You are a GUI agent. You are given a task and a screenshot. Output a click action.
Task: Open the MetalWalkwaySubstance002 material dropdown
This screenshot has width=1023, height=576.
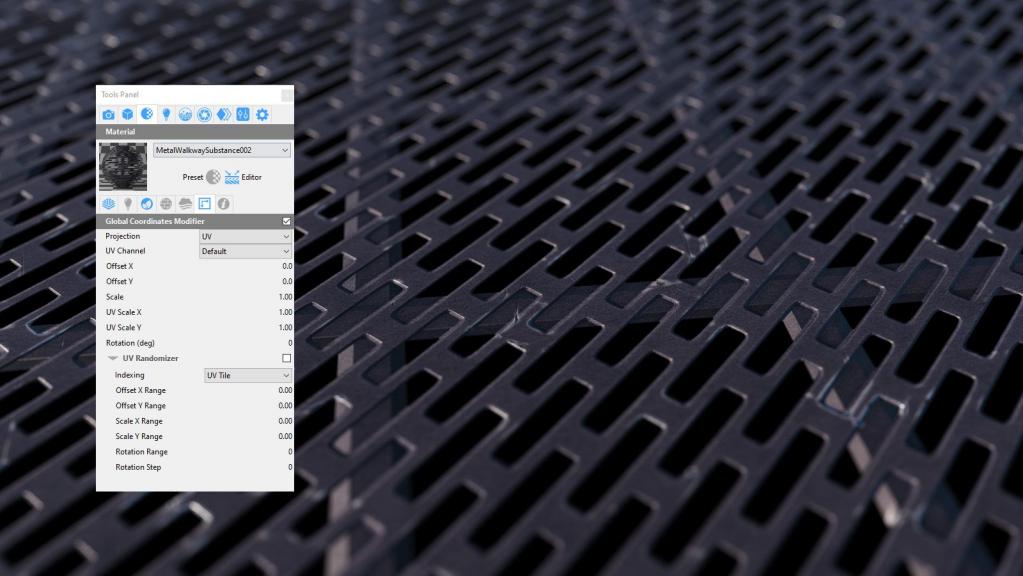222,150
